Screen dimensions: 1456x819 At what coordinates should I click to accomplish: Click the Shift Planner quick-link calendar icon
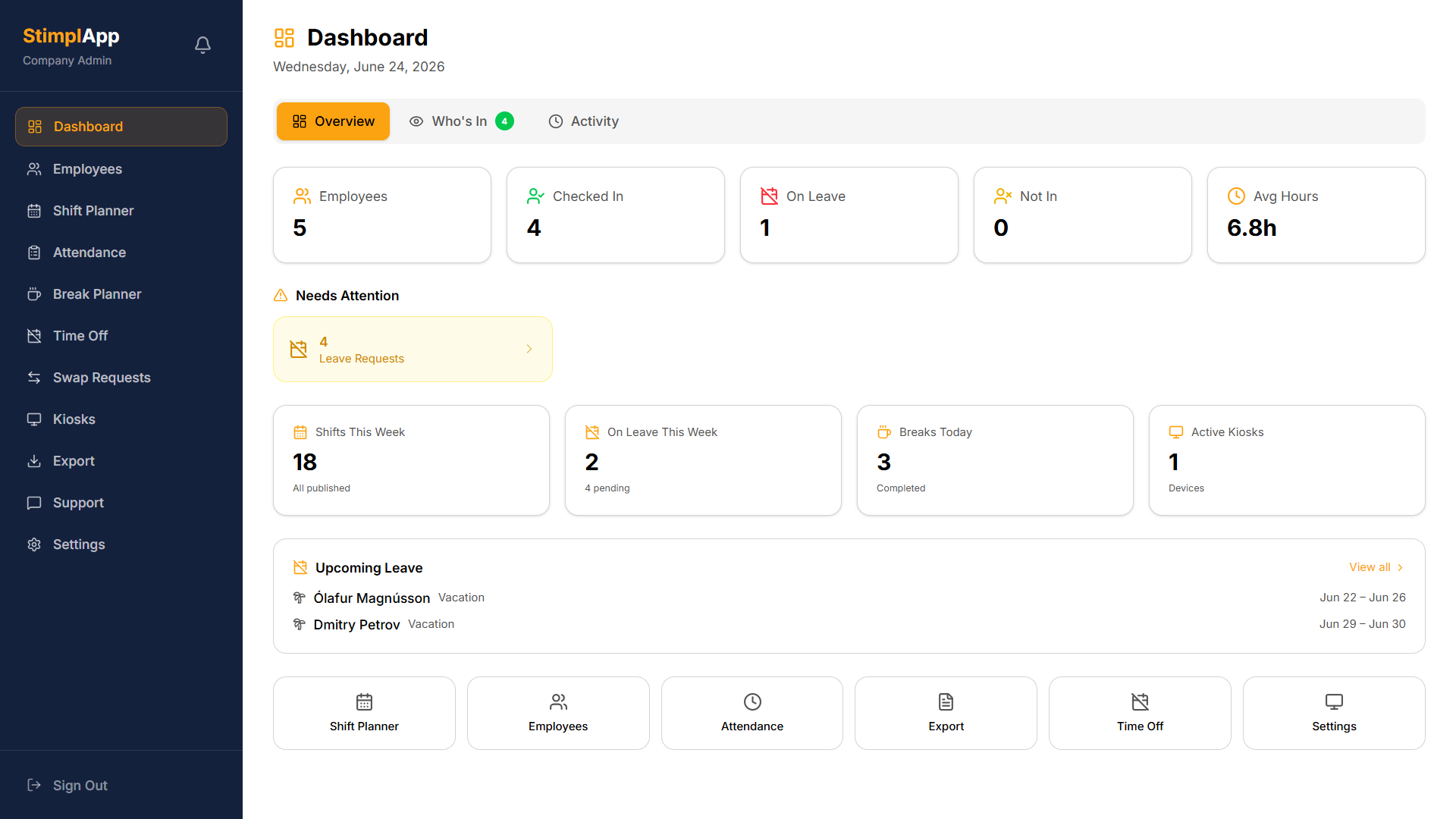pyautogui.click(x=364, y=701)
